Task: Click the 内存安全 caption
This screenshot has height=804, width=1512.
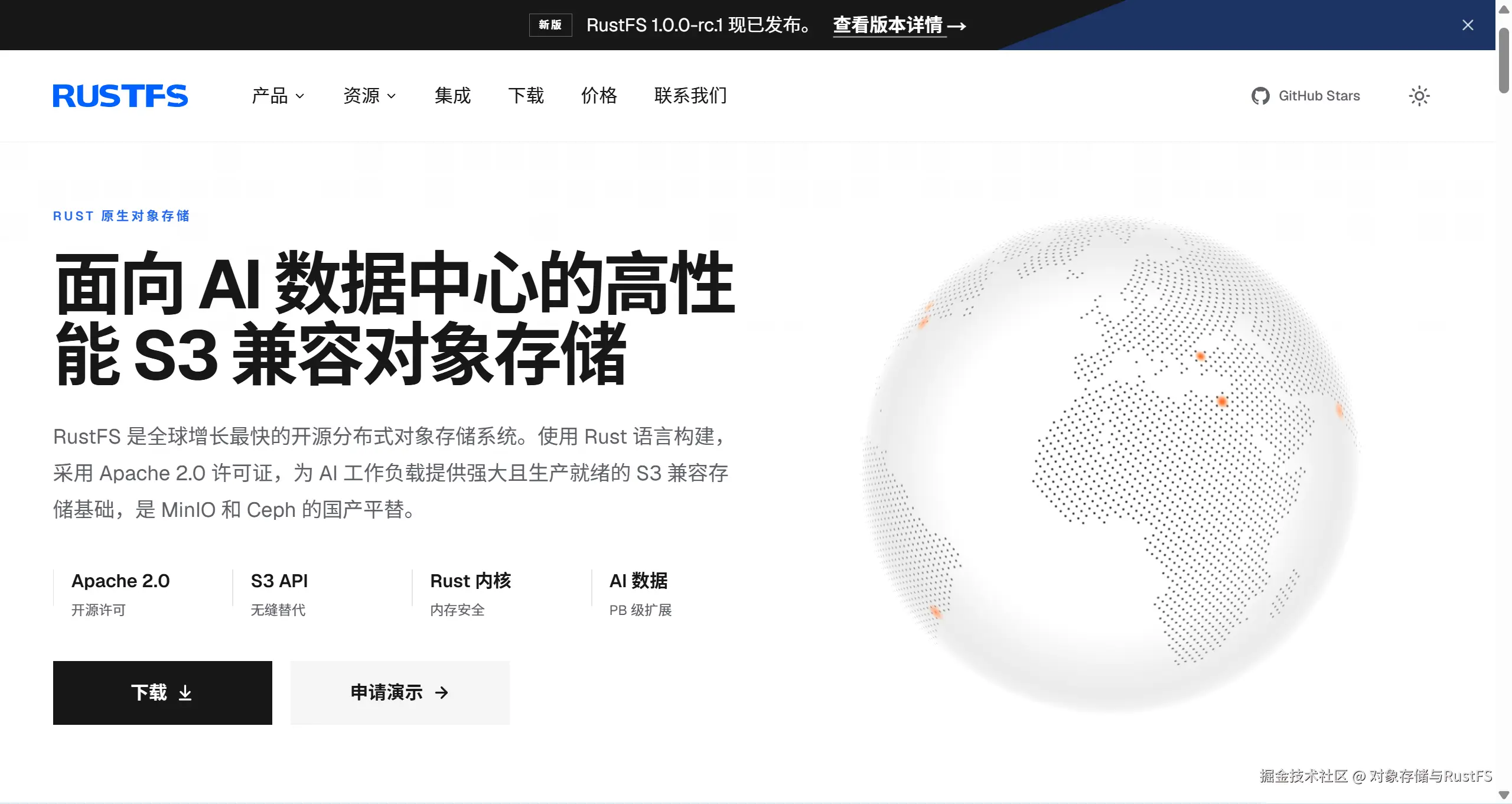Action: (458, 610)
